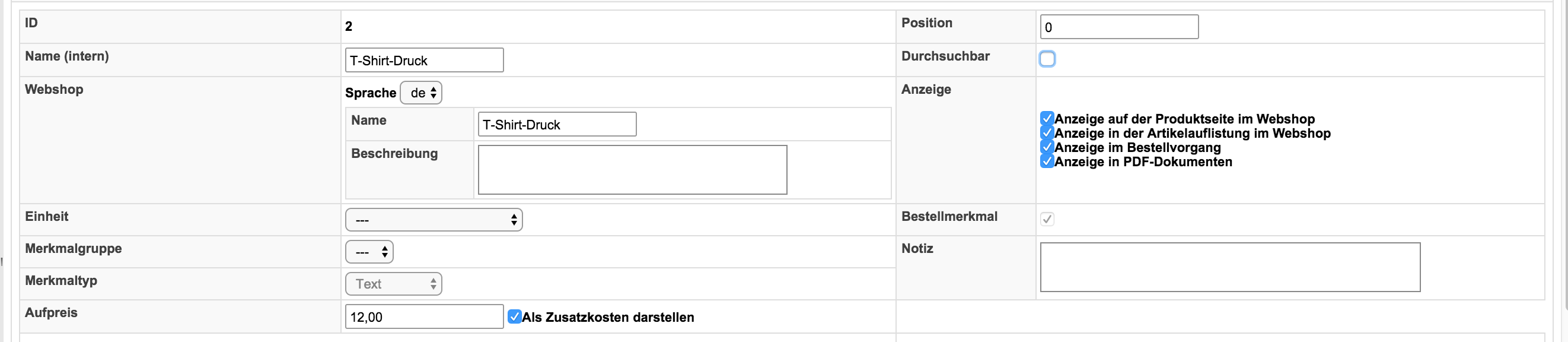Disable Anzeige im Bestellvorgang checkbox
1568x342 pixels.
pyautogui.click(x=1047, y=147)
